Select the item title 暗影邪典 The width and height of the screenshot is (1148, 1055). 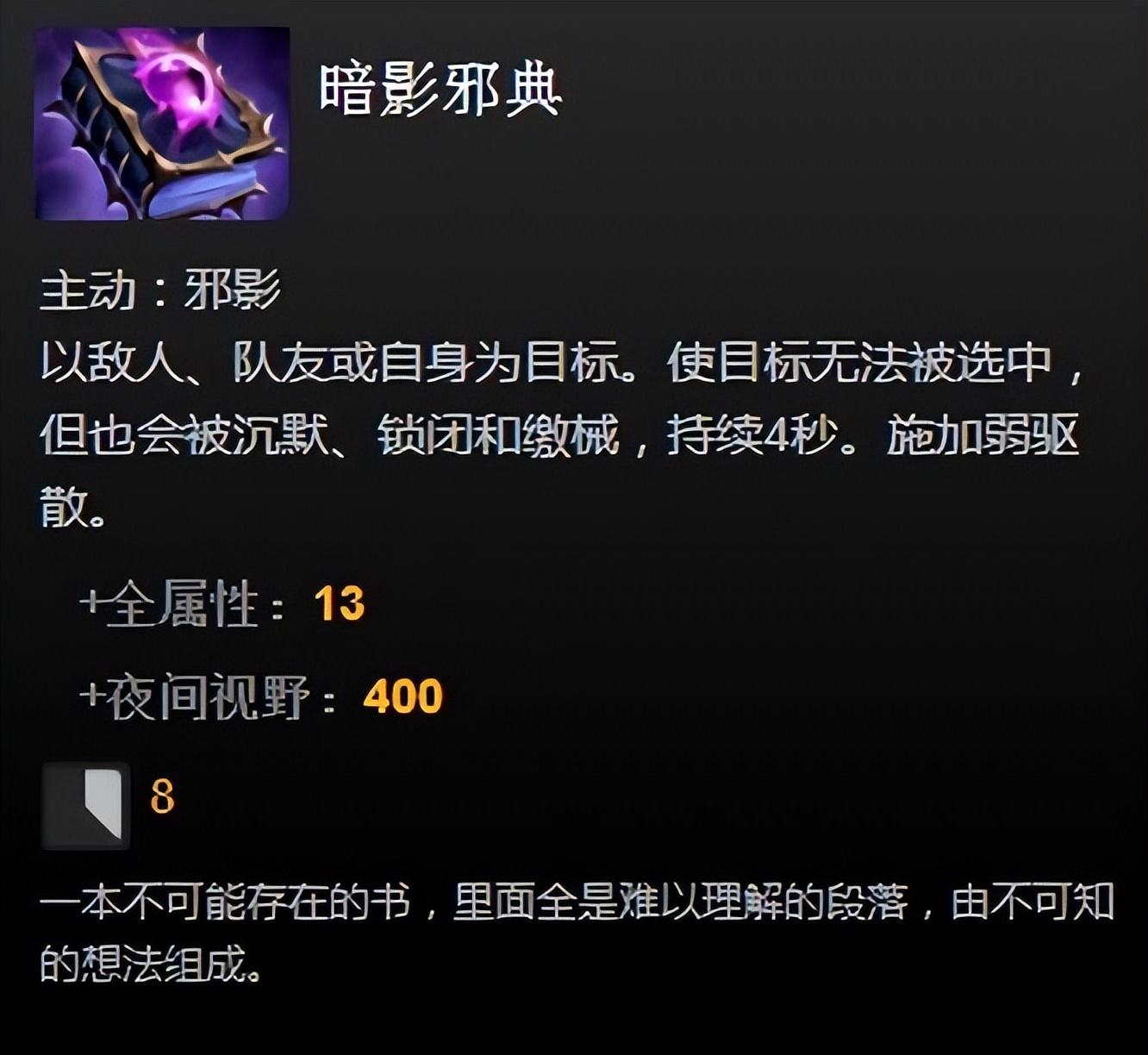pos(440,90)
